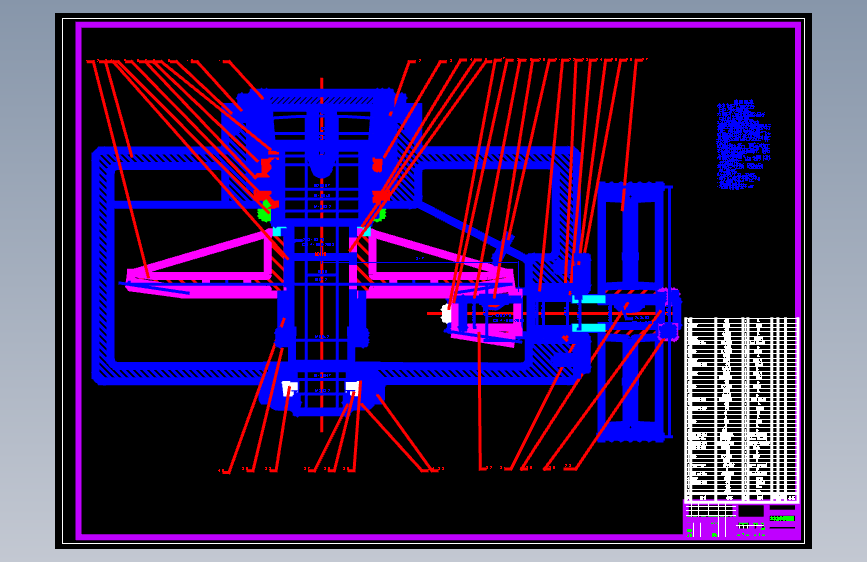Select the large blue belt pulley wheel
The width and height of the screenshot is (867, 562).
click(x=631, y=312)
